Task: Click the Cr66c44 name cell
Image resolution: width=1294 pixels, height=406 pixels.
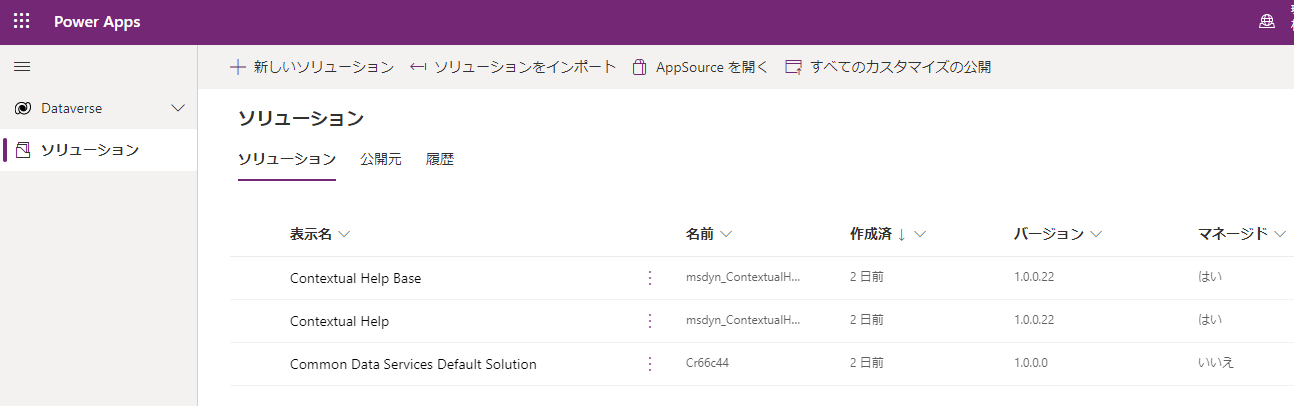Action: 707,364
